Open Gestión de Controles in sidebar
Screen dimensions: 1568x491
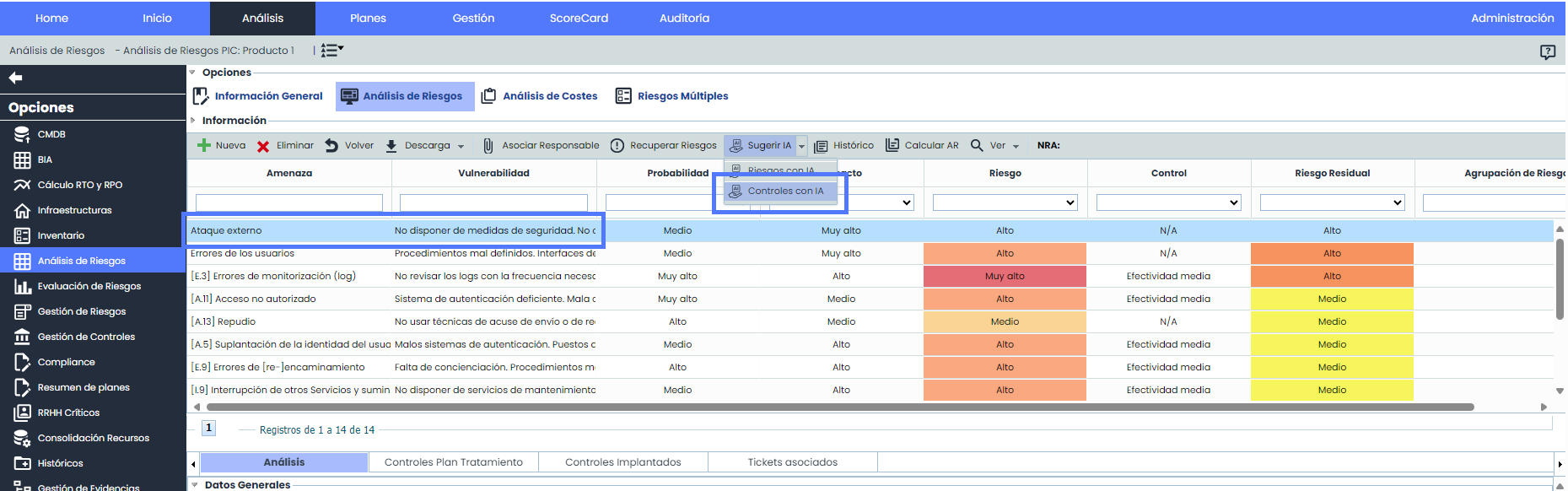86,337
